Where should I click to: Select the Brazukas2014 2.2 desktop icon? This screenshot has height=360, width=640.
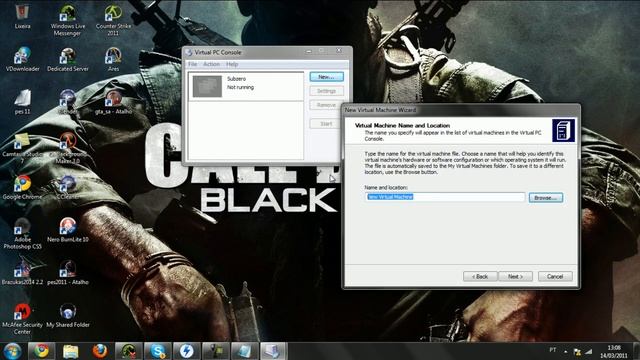tap(22, 272)
